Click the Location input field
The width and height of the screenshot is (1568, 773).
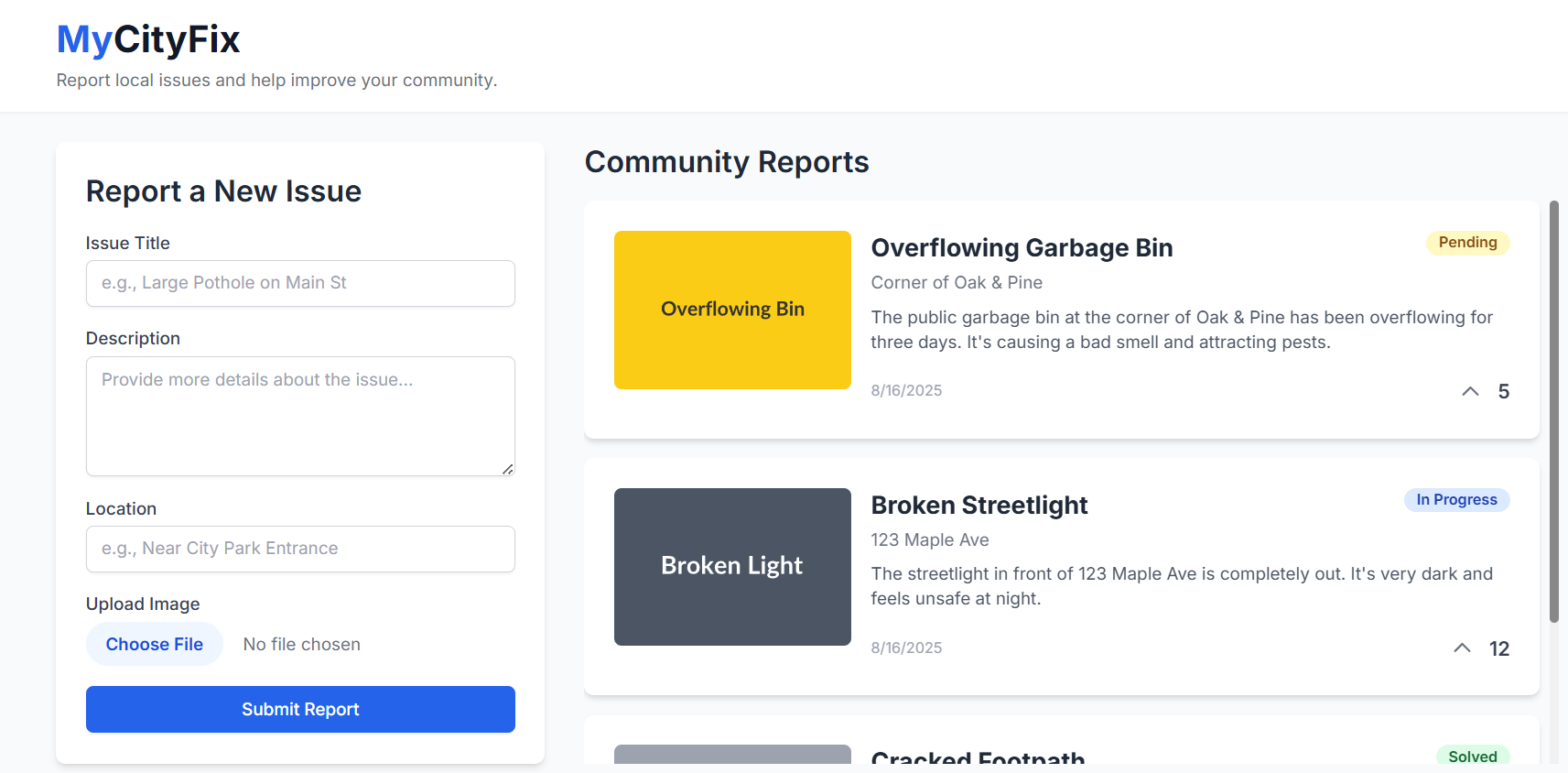300,550
